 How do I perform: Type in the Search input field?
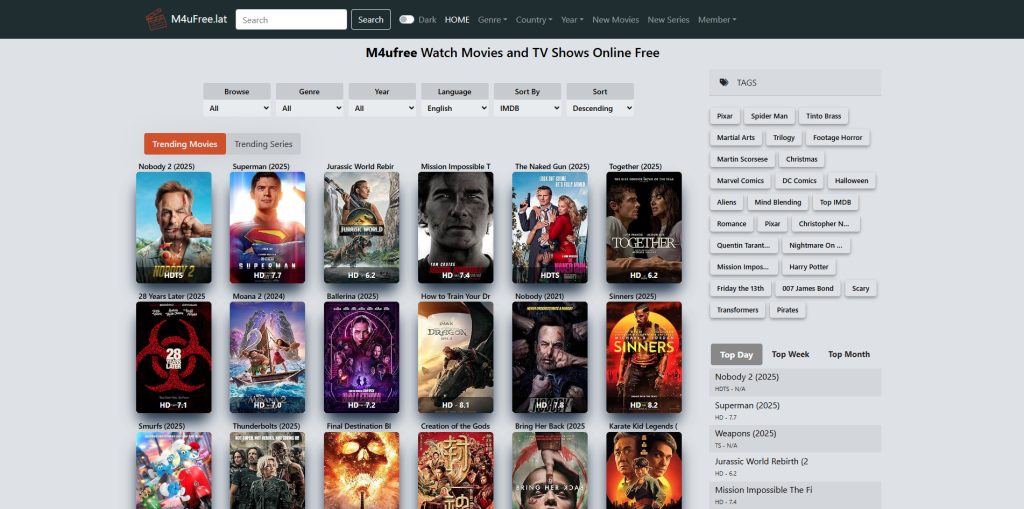(x=291, y=19)
